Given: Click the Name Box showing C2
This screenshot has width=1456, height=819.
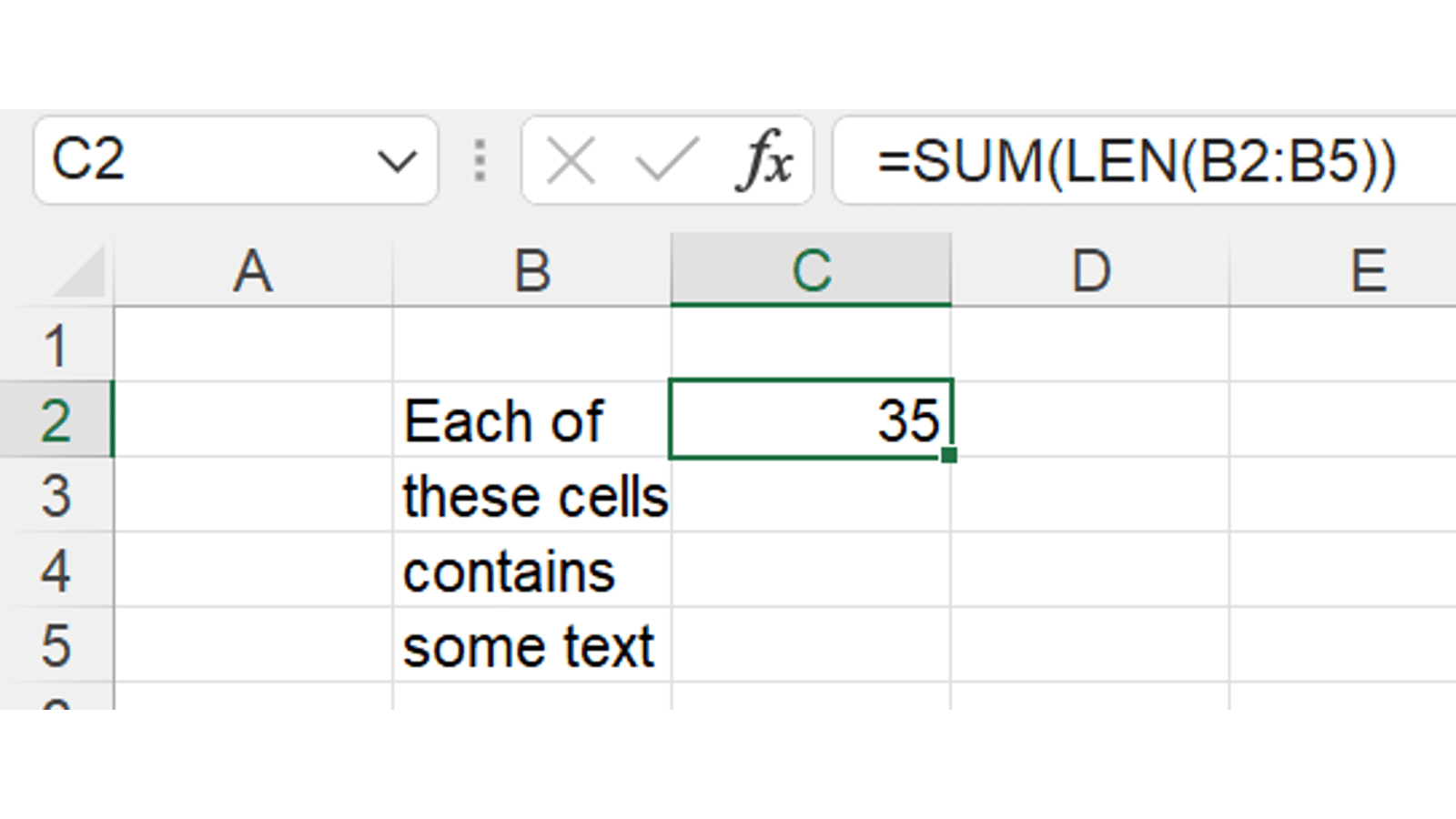Looking at the screenshot, I should click(x=200, y=161).
